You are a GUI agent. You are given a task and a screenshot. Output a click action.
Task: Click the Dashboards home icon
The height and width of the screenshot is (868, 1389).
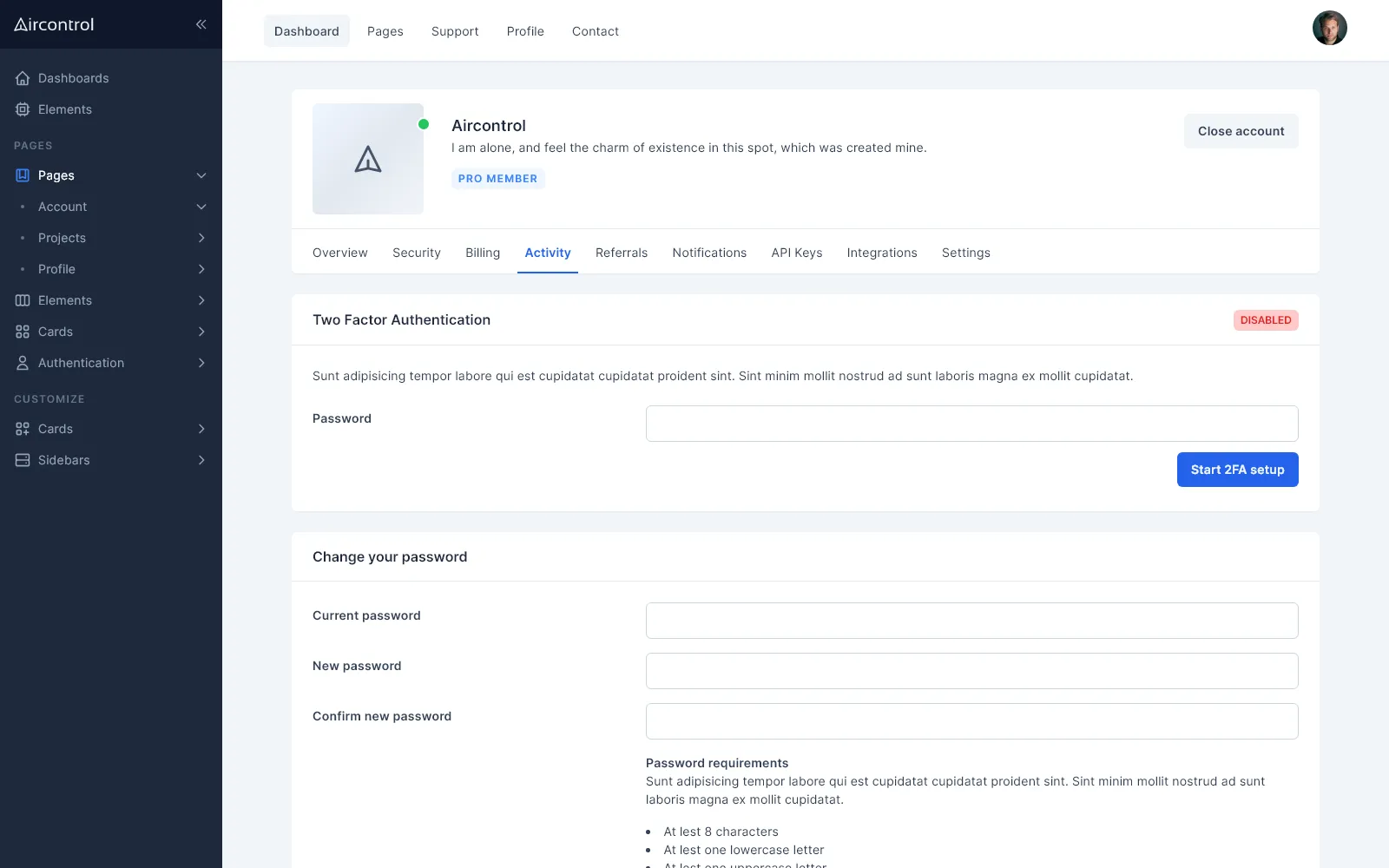click(x=23, y=78)
